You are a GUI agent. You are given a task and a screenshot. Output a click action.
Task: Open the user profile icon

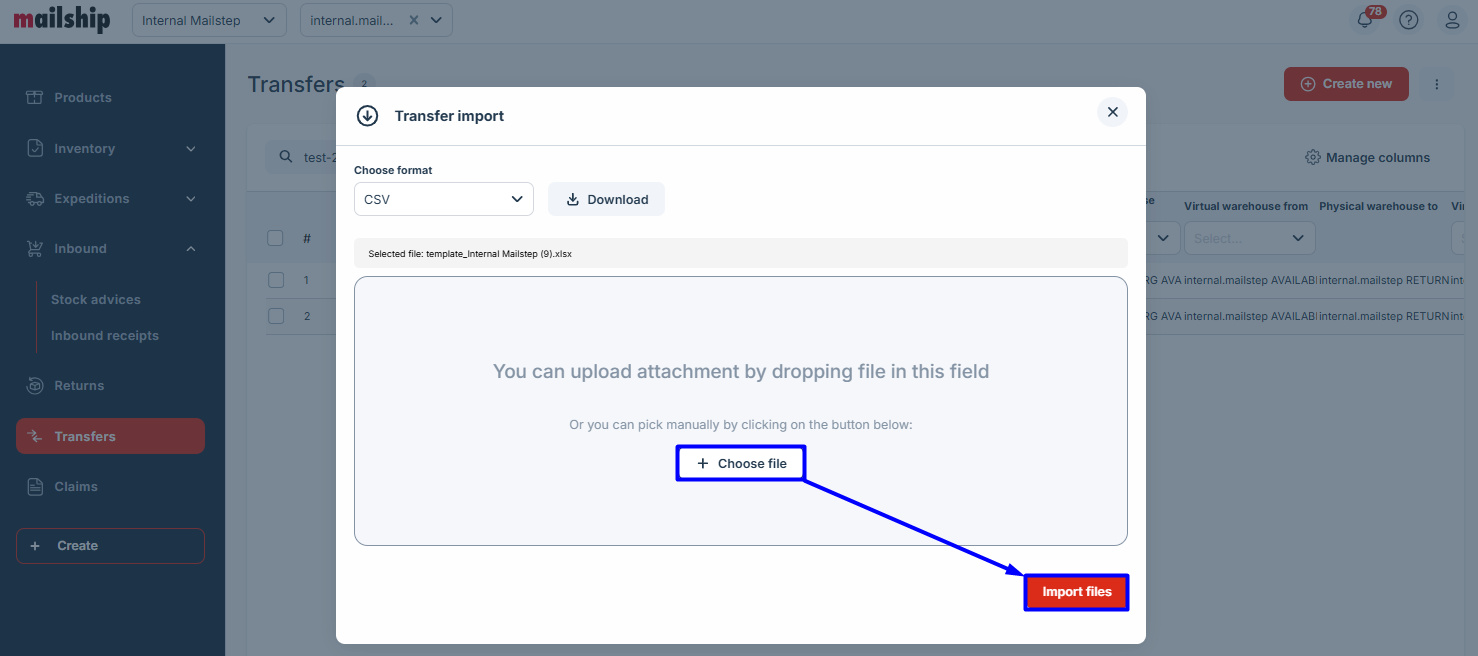coord(1452,20)
